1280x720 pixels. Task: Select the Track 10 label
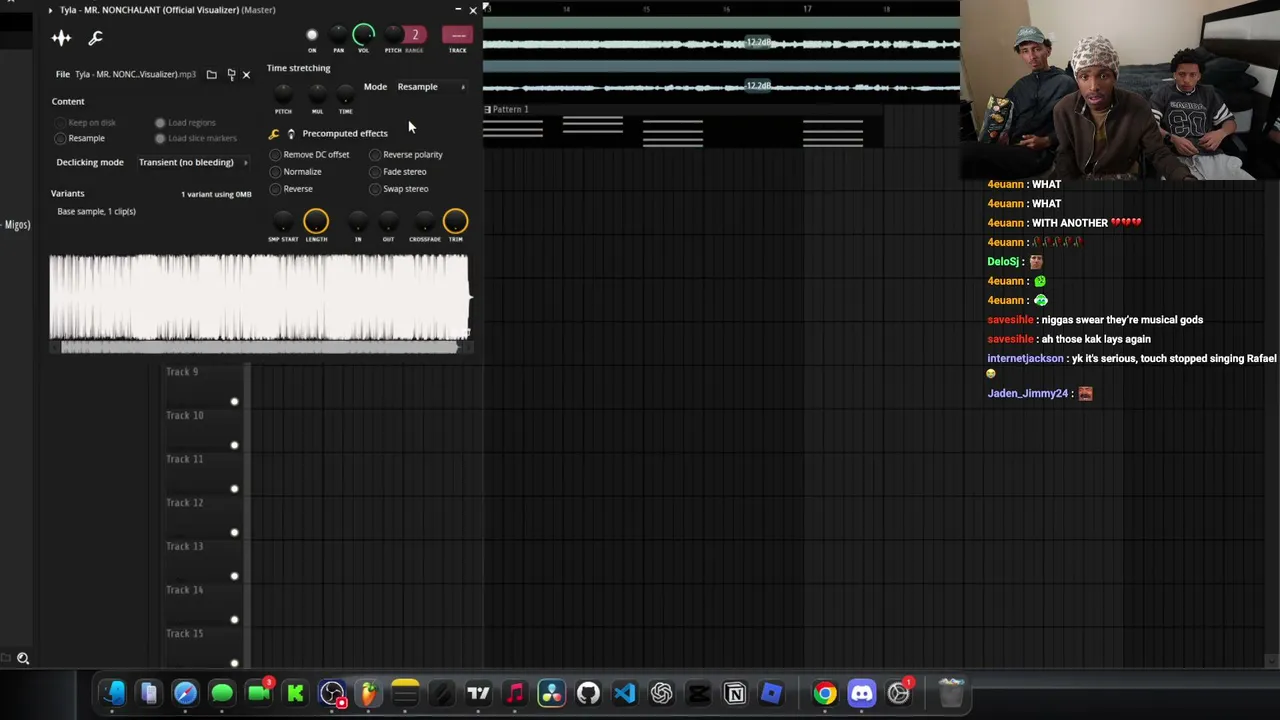(x=185, y=415)
